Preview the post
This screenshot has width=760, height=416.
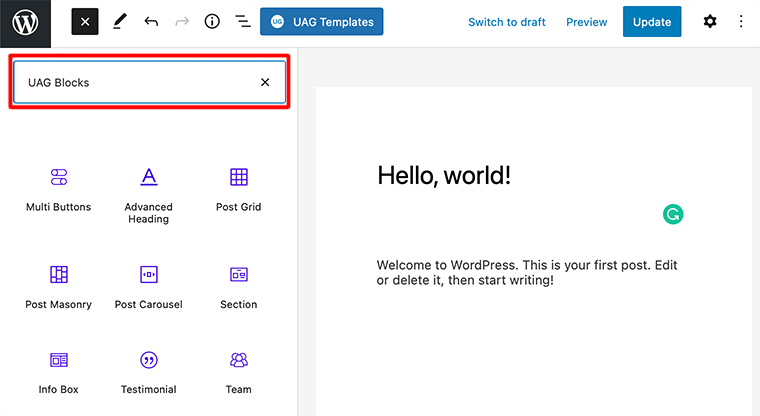(x=586, y=22)
